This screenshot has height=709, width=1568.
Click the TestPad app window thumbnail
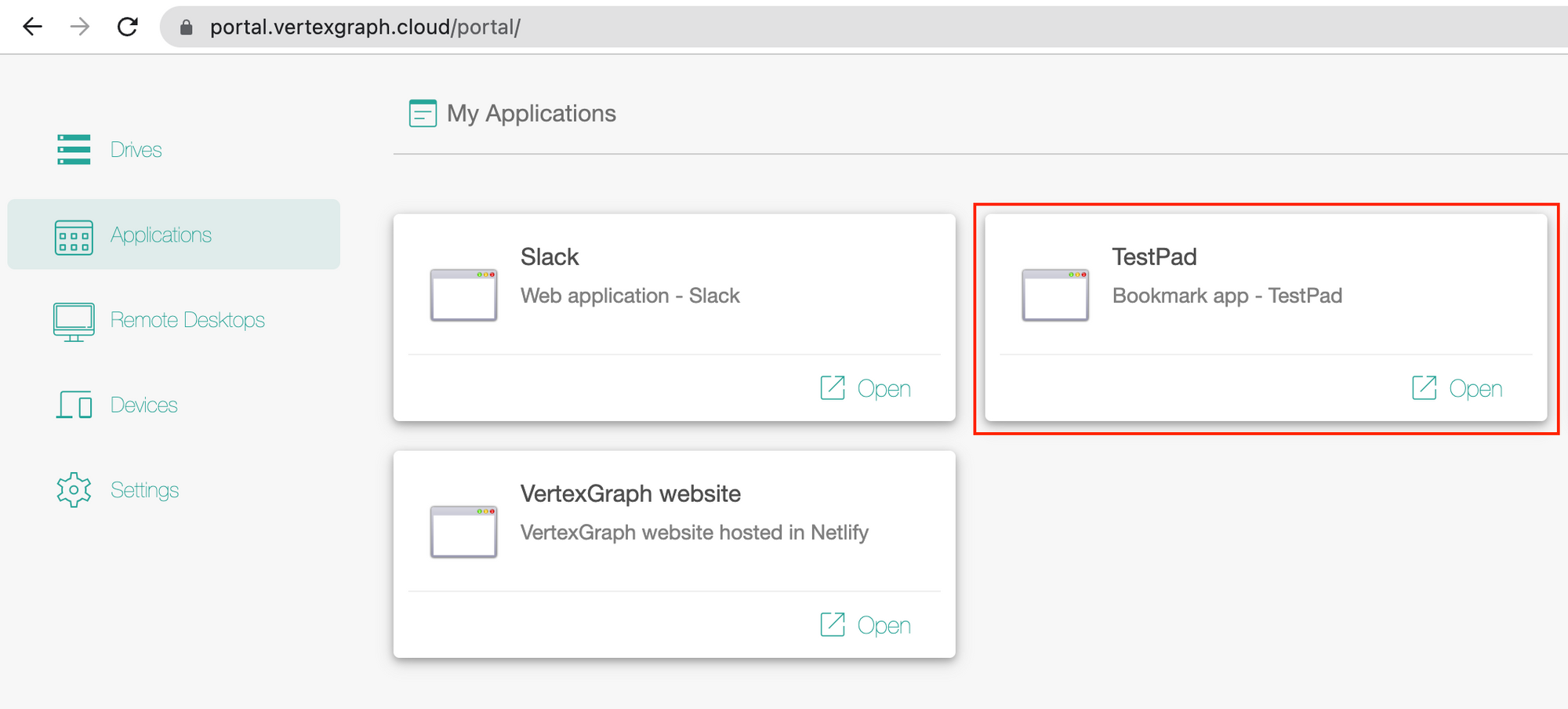point(1055,295)
